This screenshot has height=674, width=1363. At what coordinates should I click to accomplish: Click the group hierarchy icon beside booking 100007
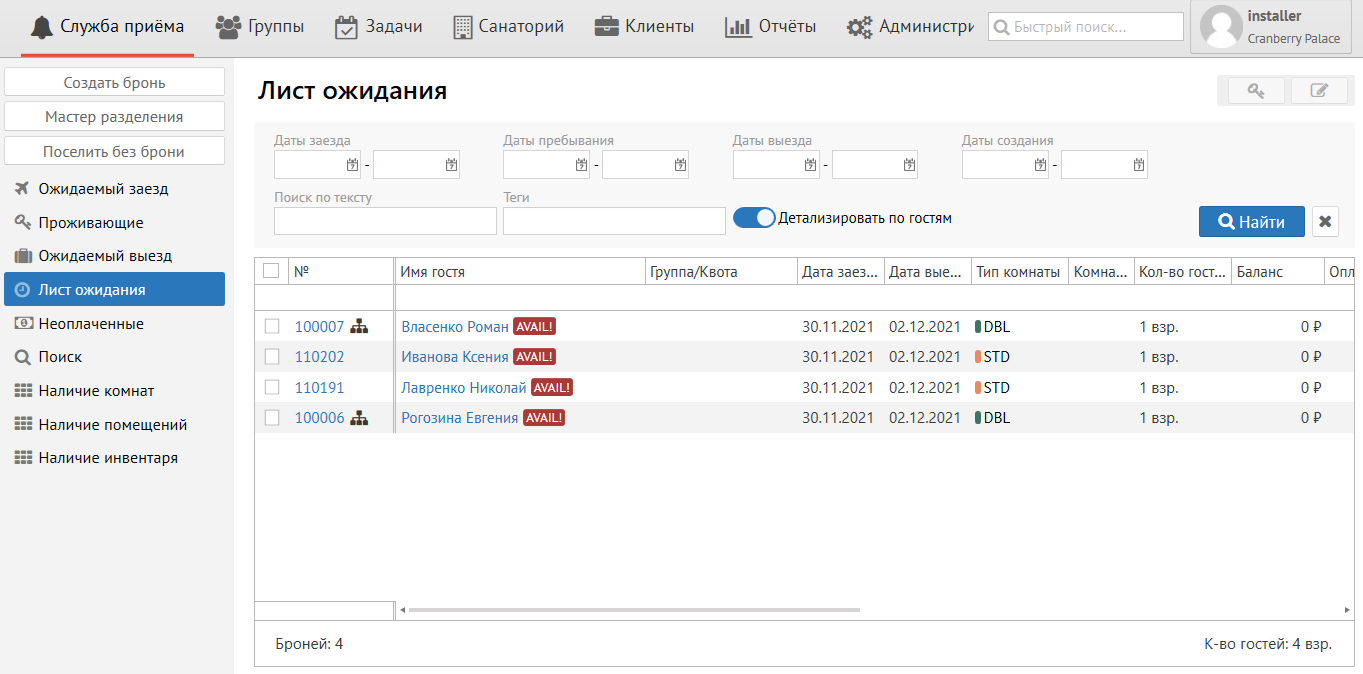point(360,326)
